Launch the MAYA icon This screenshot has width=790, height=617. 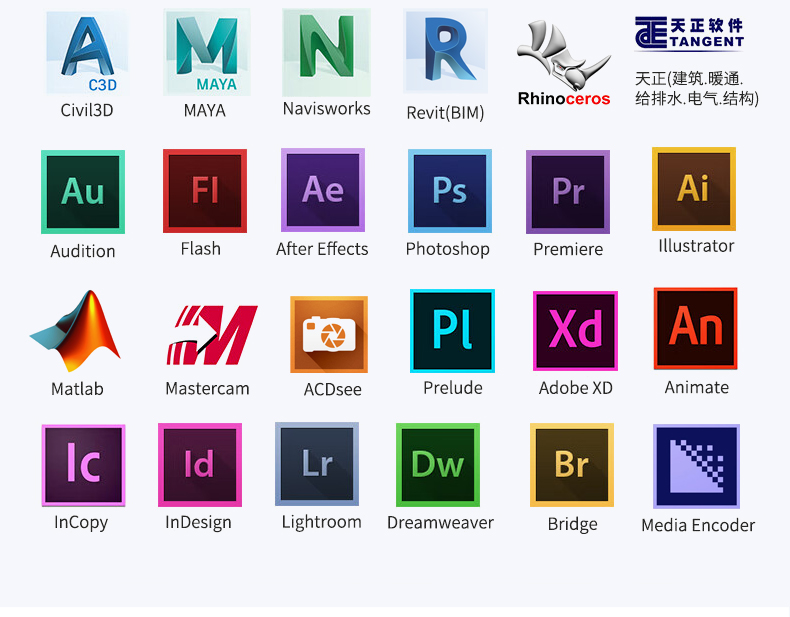click(x=207, y=52)
